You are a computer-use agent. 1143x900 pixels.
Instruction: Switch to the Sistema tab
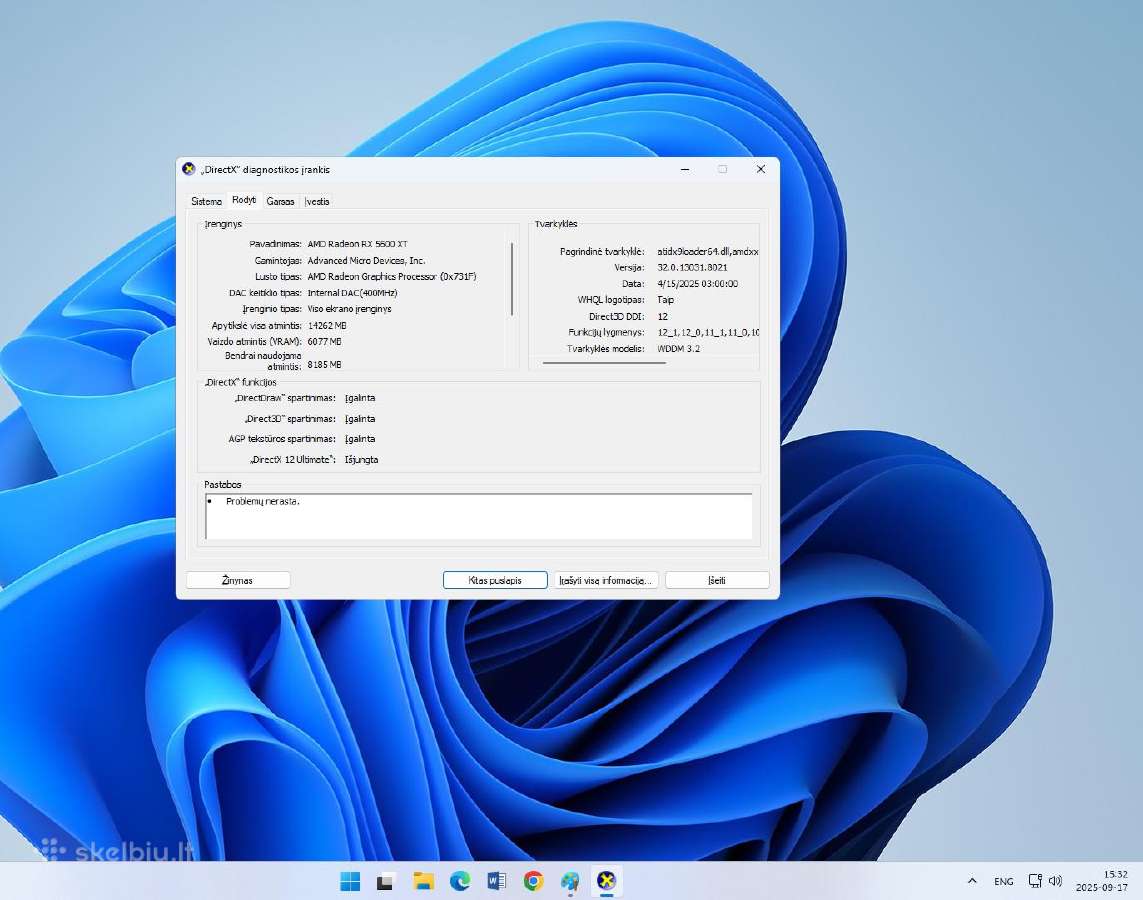[x=206, y=201]
